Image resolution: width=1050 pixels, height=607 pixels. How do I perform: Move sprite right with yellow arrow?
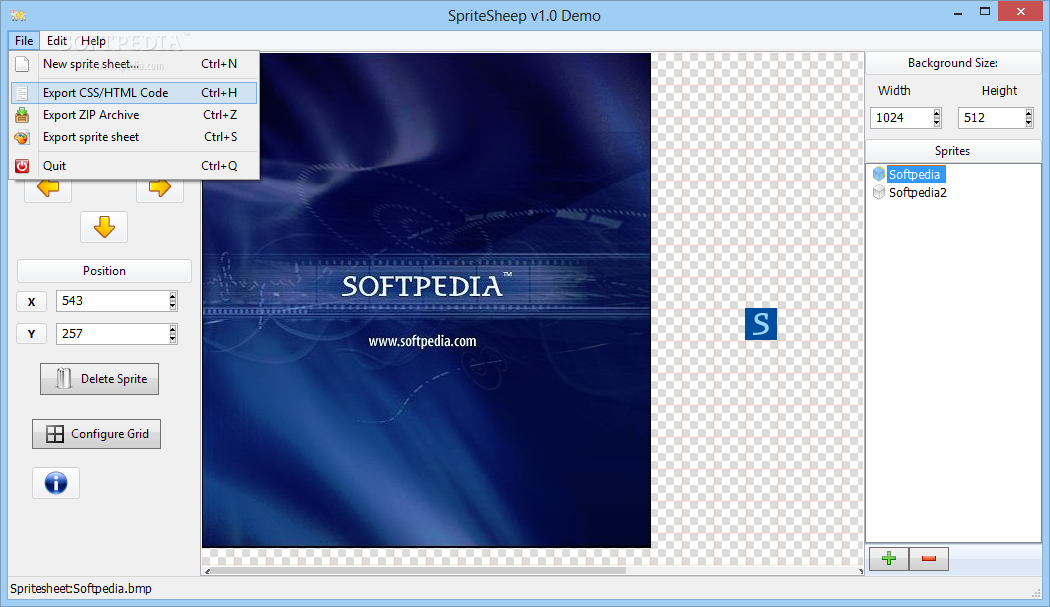click(160, 188)
